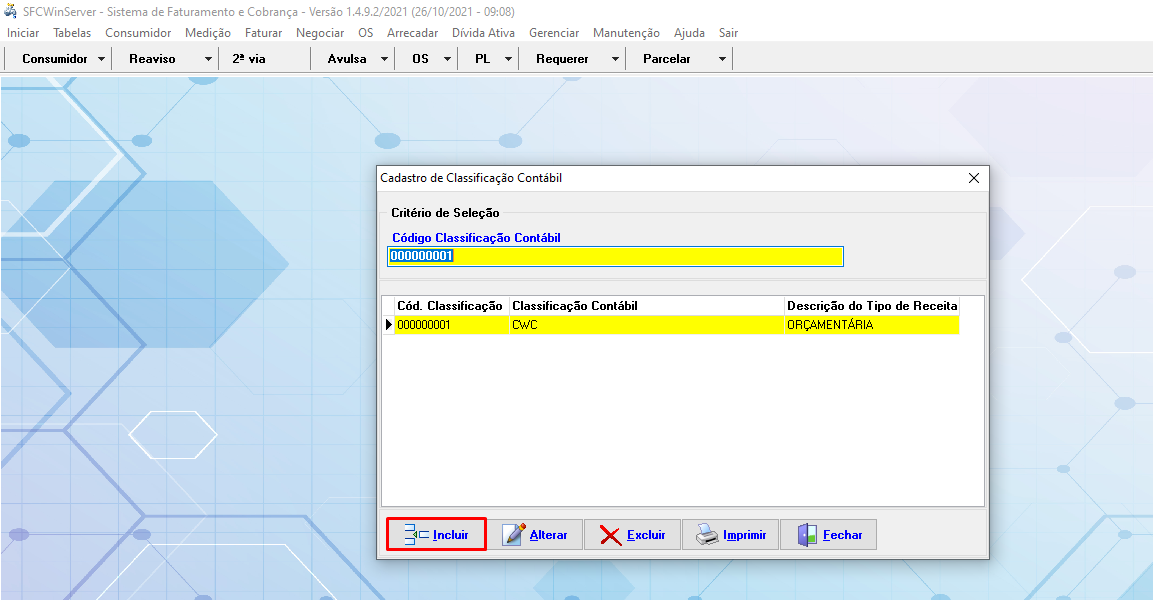Image resolution: width=1153 pixels, height=600 pixels.
Task: Click the Imprimir printer icon
Action: tap(707, 535)
